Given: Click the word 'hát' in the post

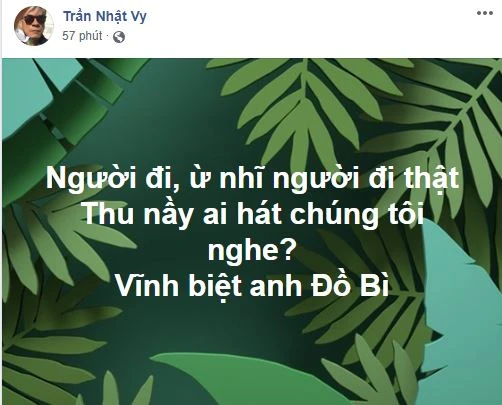Looking at the screenshot, I should point(259,214).
